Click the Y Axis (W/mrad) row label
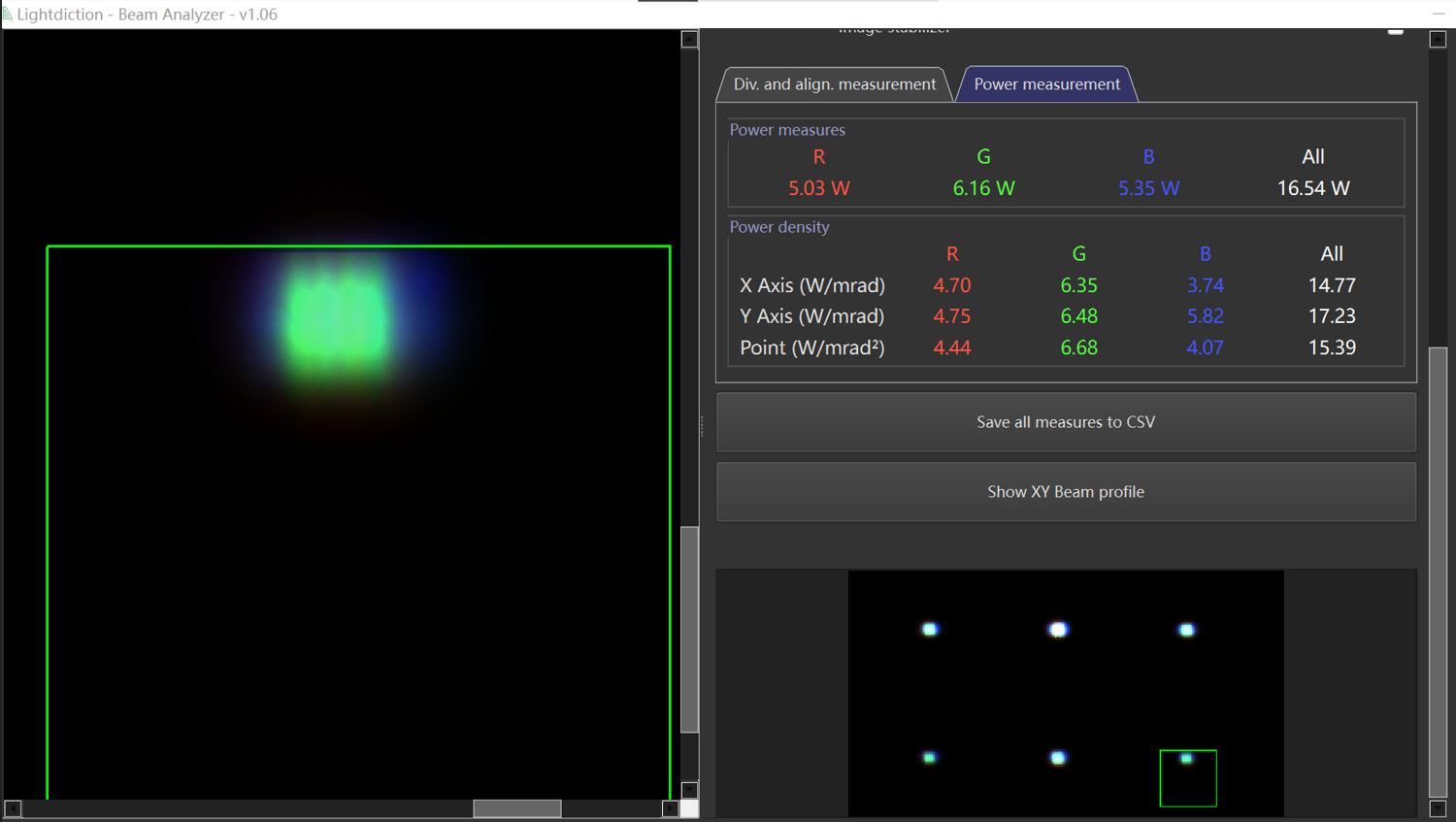This screenshot has width=1456, height=822. pos(812,316)
